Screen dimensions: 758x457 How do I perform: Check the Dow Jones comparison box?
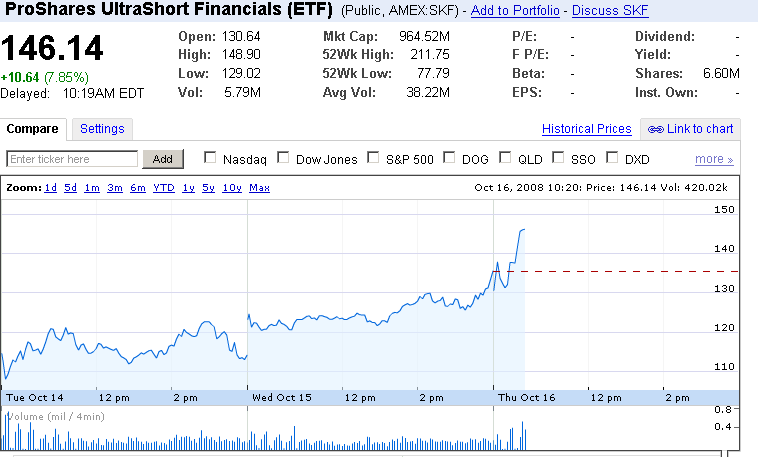click(x=284, y=158)
